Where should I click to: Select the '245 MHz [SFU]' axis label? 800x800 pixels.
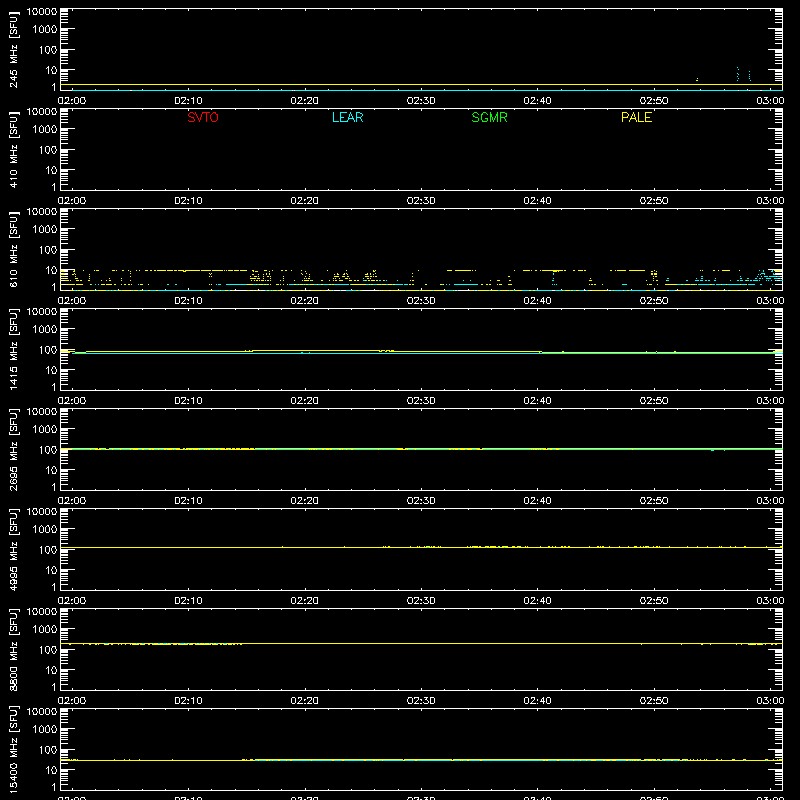pos(13,49)
